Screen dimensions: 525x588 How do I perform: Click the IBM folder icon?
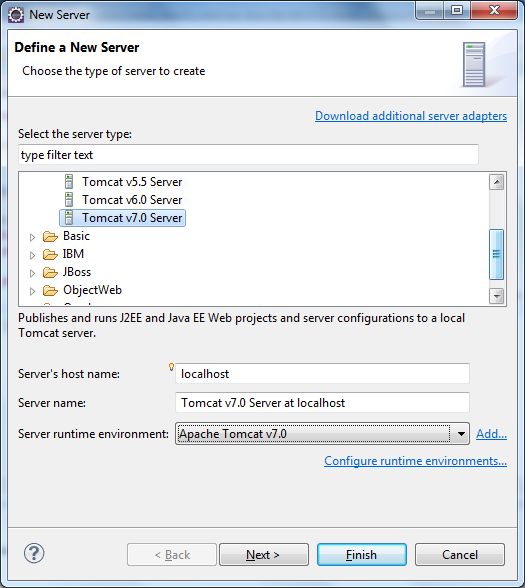pos(50,254)
